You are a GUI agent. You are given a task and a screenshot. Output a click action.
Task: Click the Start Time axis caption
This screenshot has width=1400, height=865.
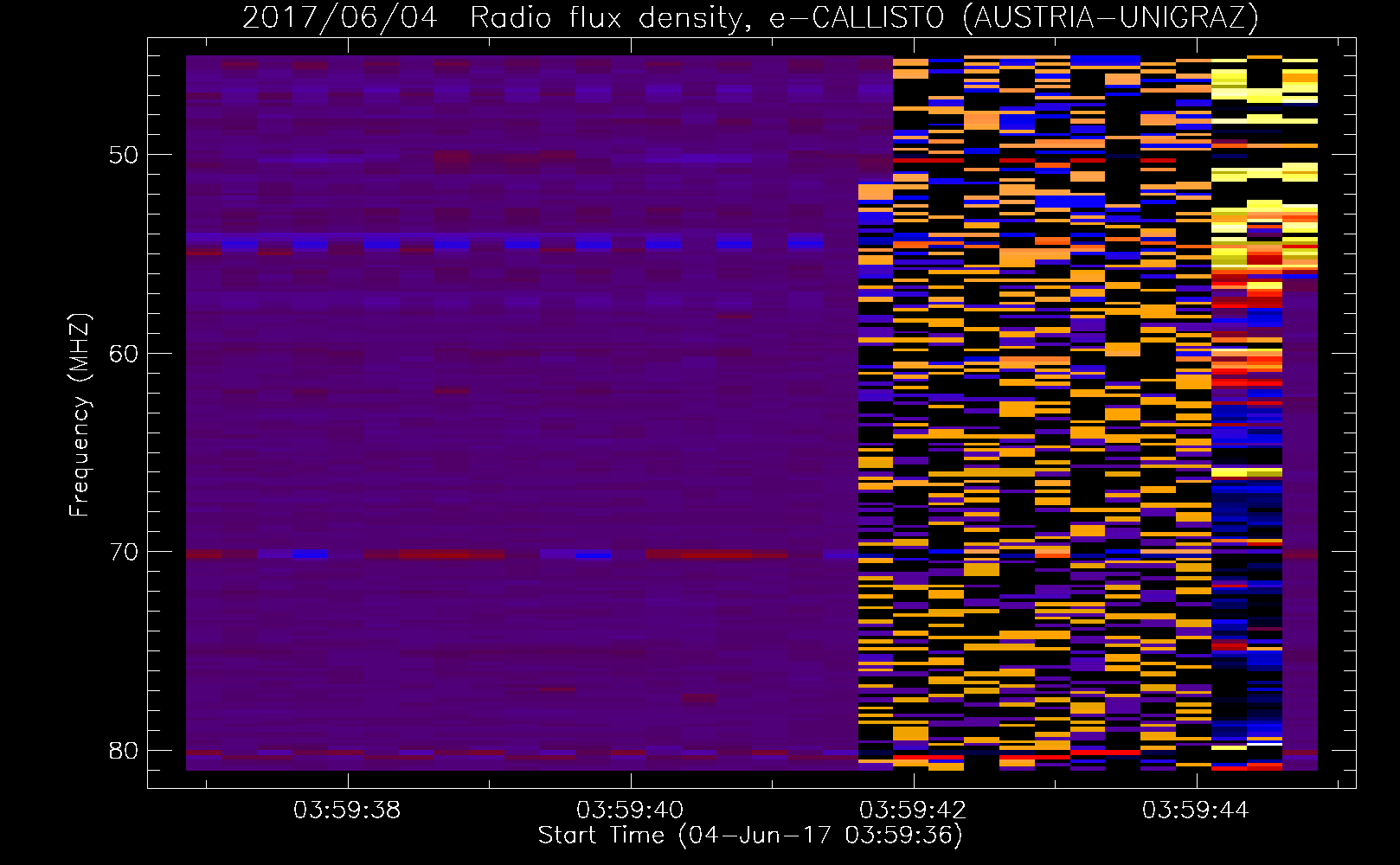[750, 836]
